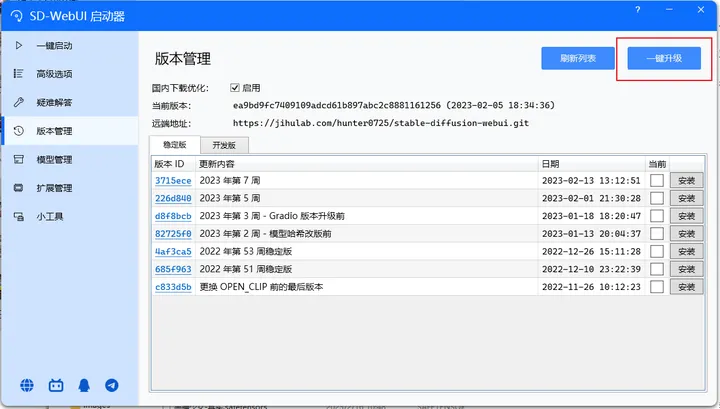Click the 版本 ID column header

[174, 164]
